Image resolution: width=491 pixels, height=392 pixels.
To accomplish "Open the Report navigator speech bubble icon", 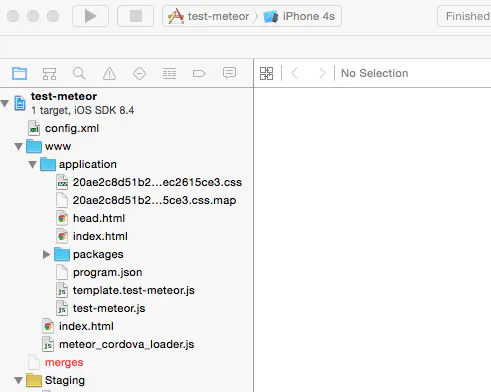I will 229,73.
